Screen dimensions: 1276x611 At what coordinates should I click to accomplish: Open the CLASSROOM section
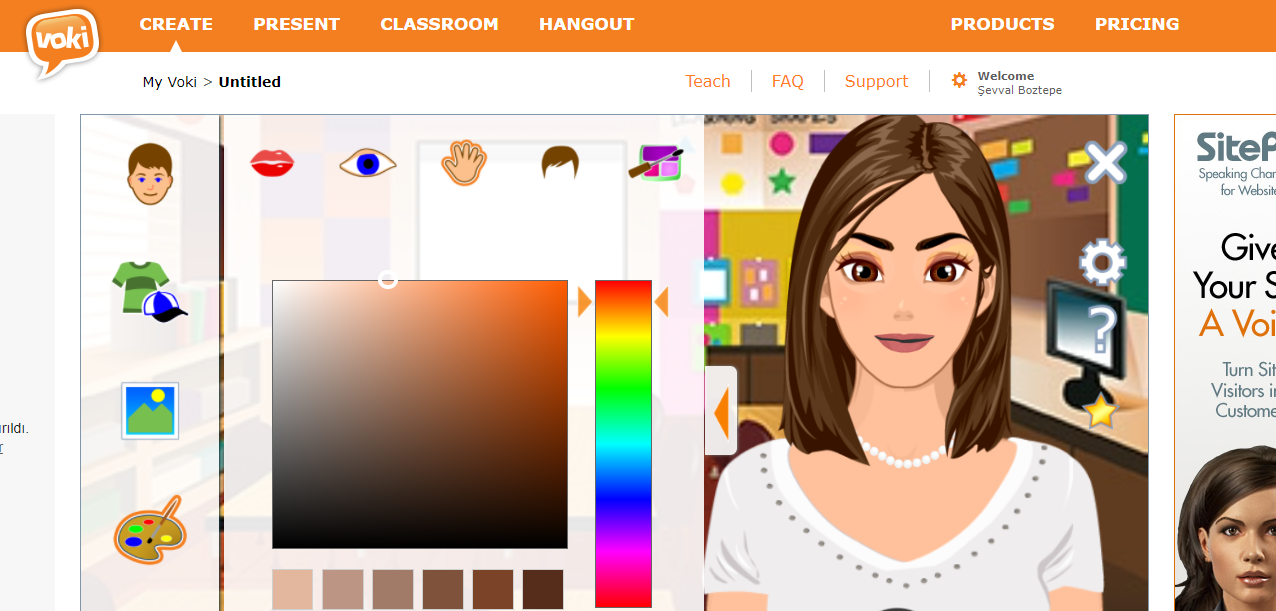439,24
